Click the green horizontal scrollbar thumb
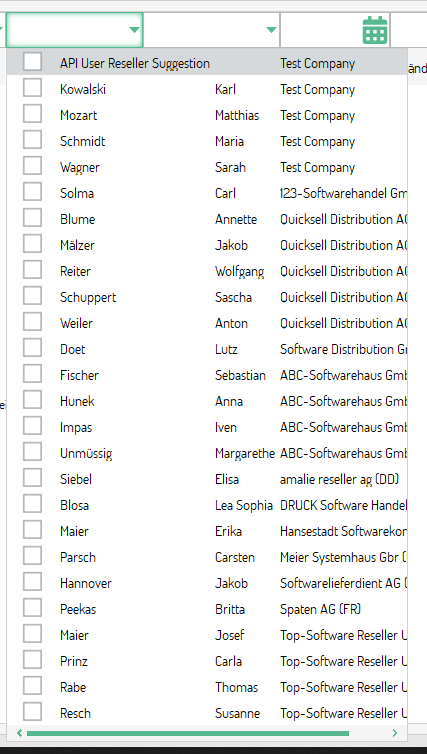Viewport: 427px width, 754px height. click(x=188, y=733)
